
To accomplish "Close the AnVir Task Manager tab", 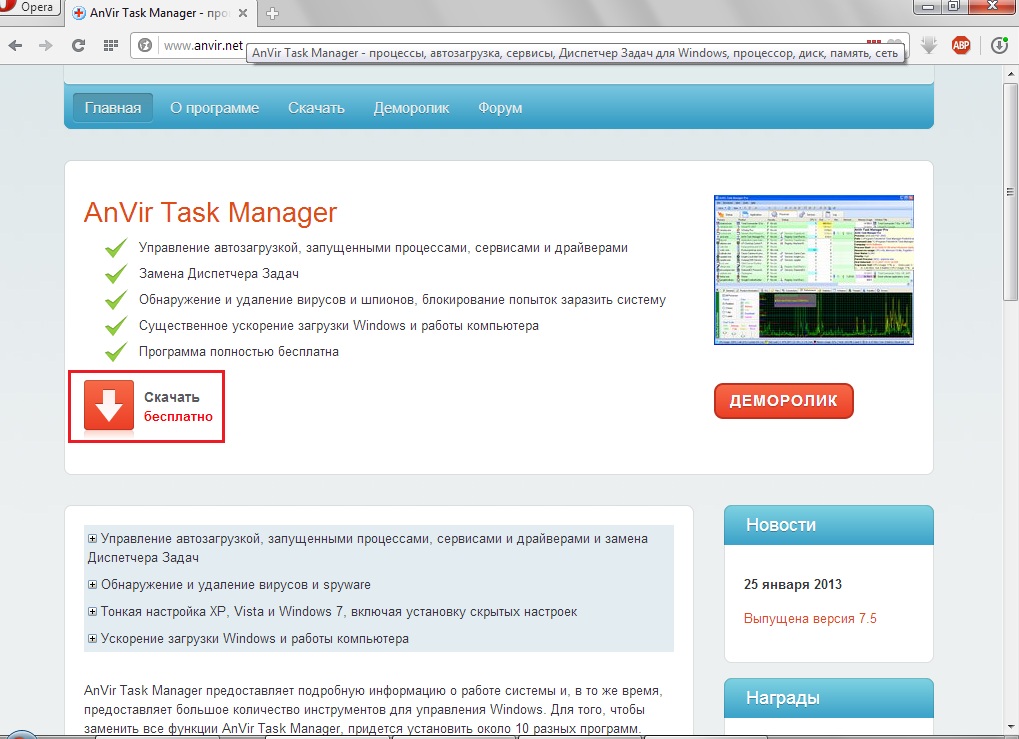I will point(242,13).
